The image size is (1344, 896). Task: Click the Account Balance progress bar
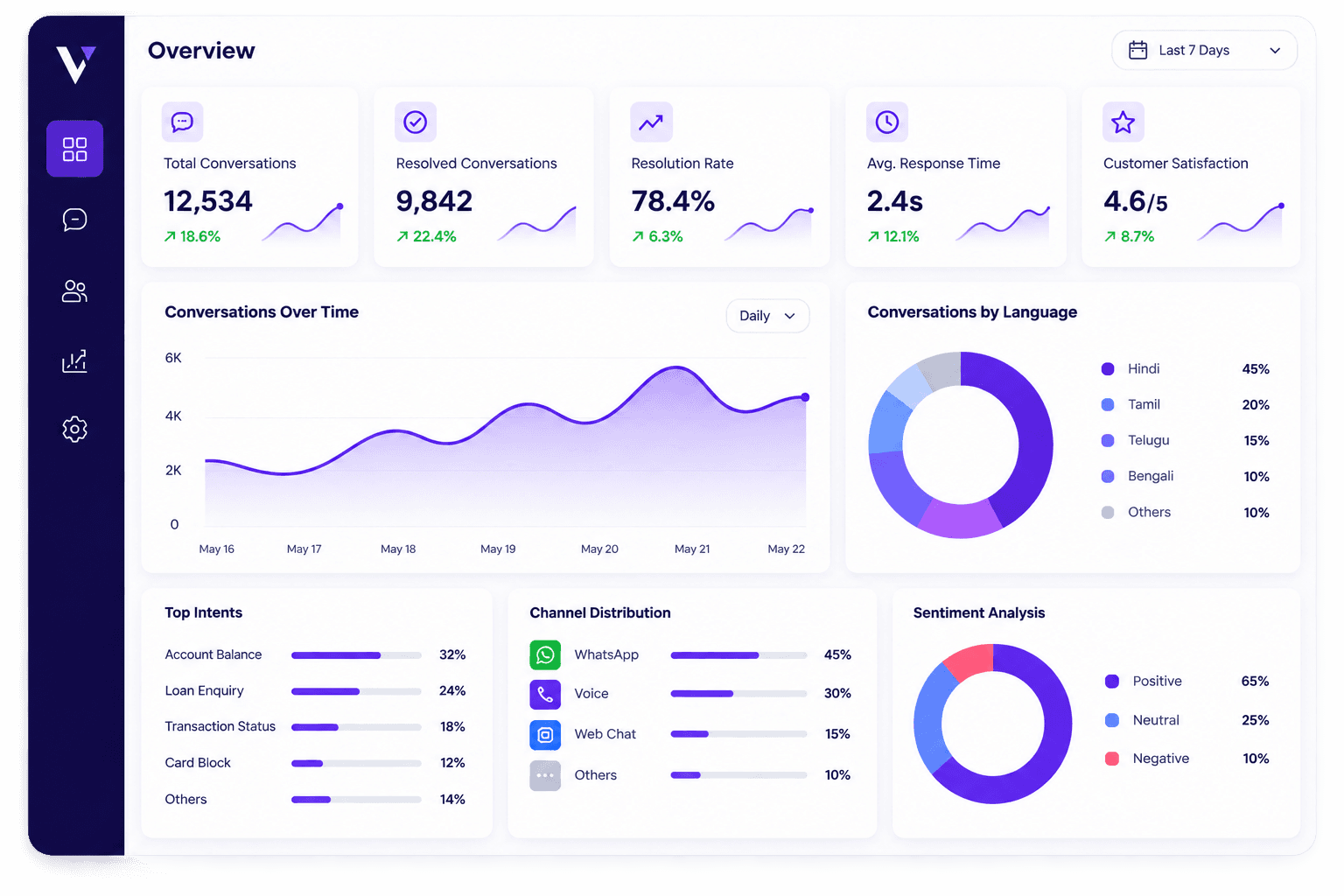coord(356,655)
